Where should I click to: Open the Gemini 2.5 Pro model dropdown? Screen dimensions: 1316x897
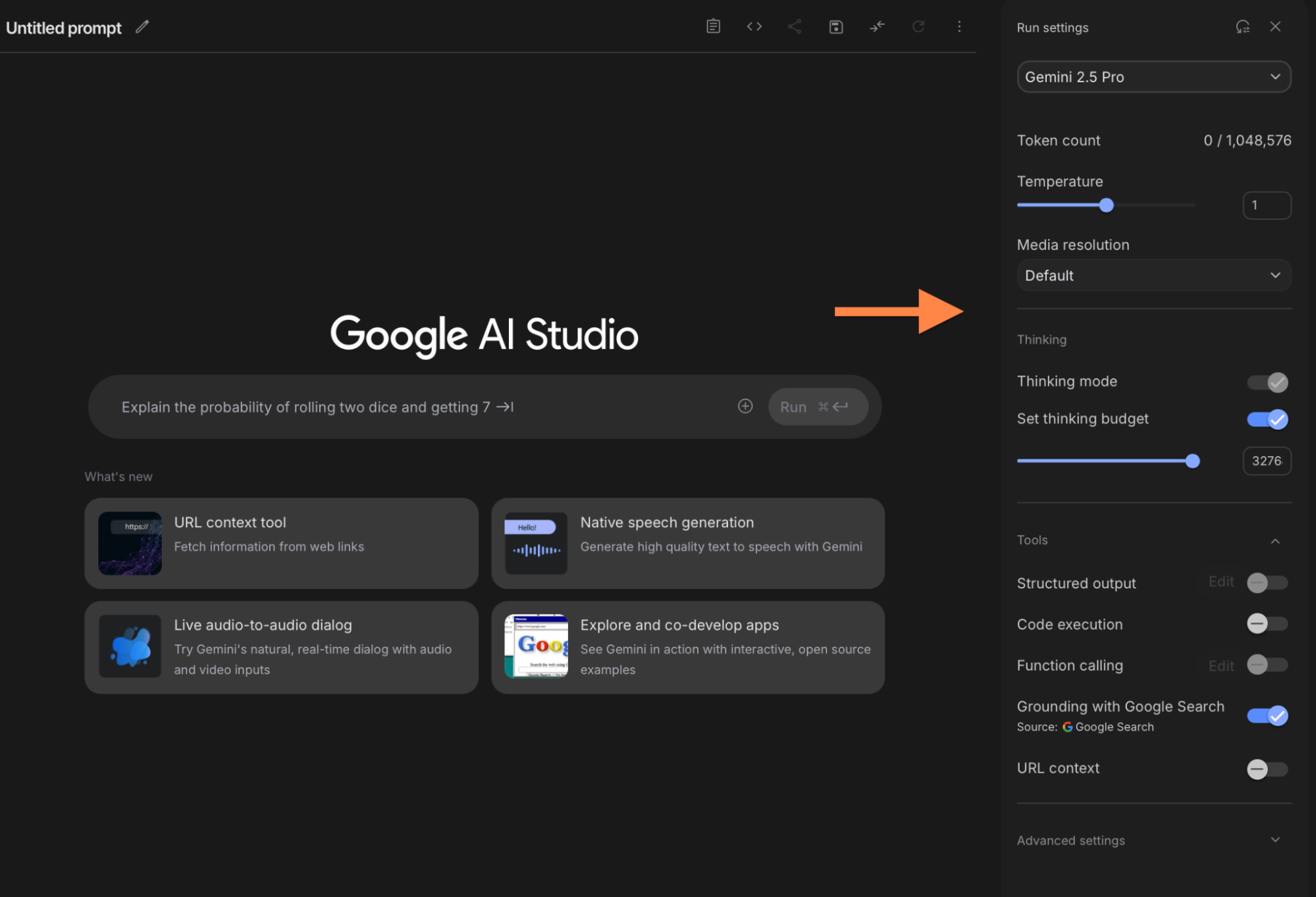click(x=1153, y=77)
